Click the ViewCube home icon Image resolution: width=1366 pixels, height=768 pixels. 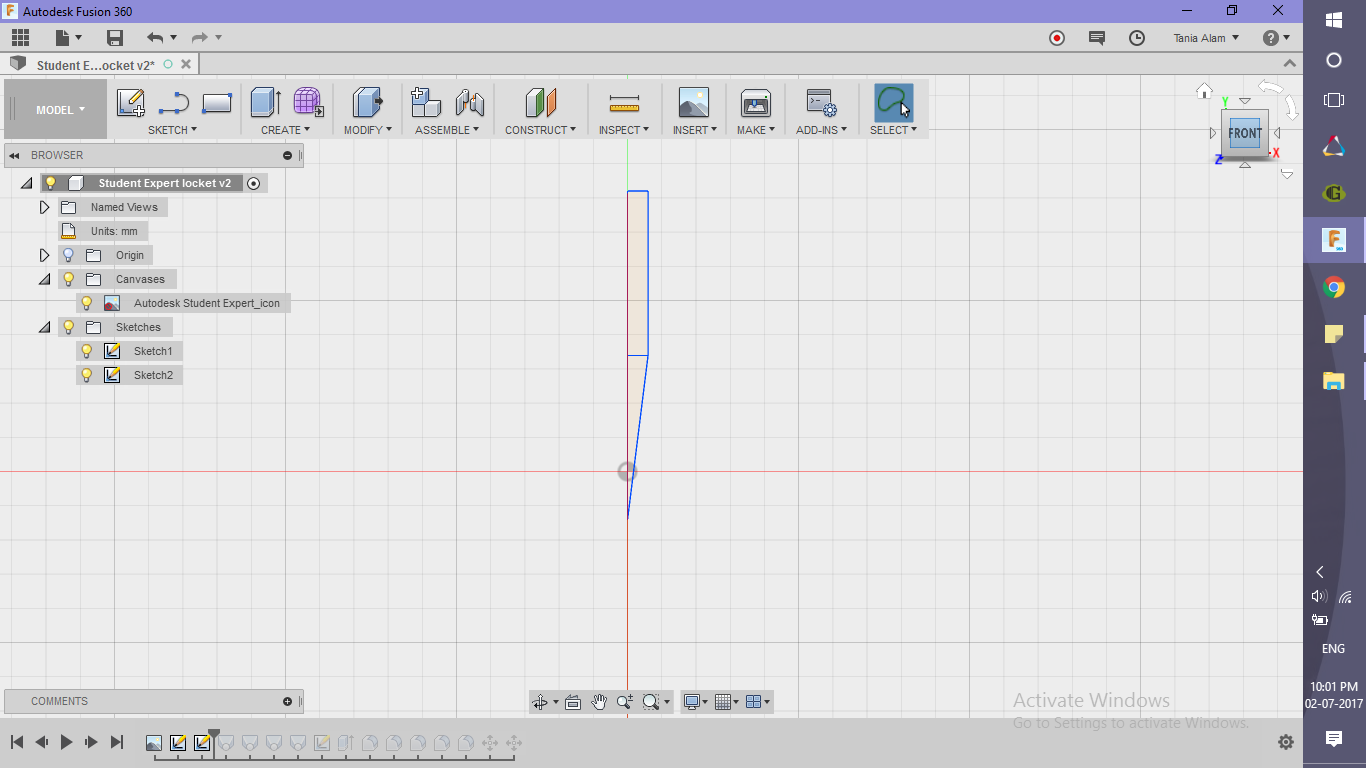point(1204,91)
